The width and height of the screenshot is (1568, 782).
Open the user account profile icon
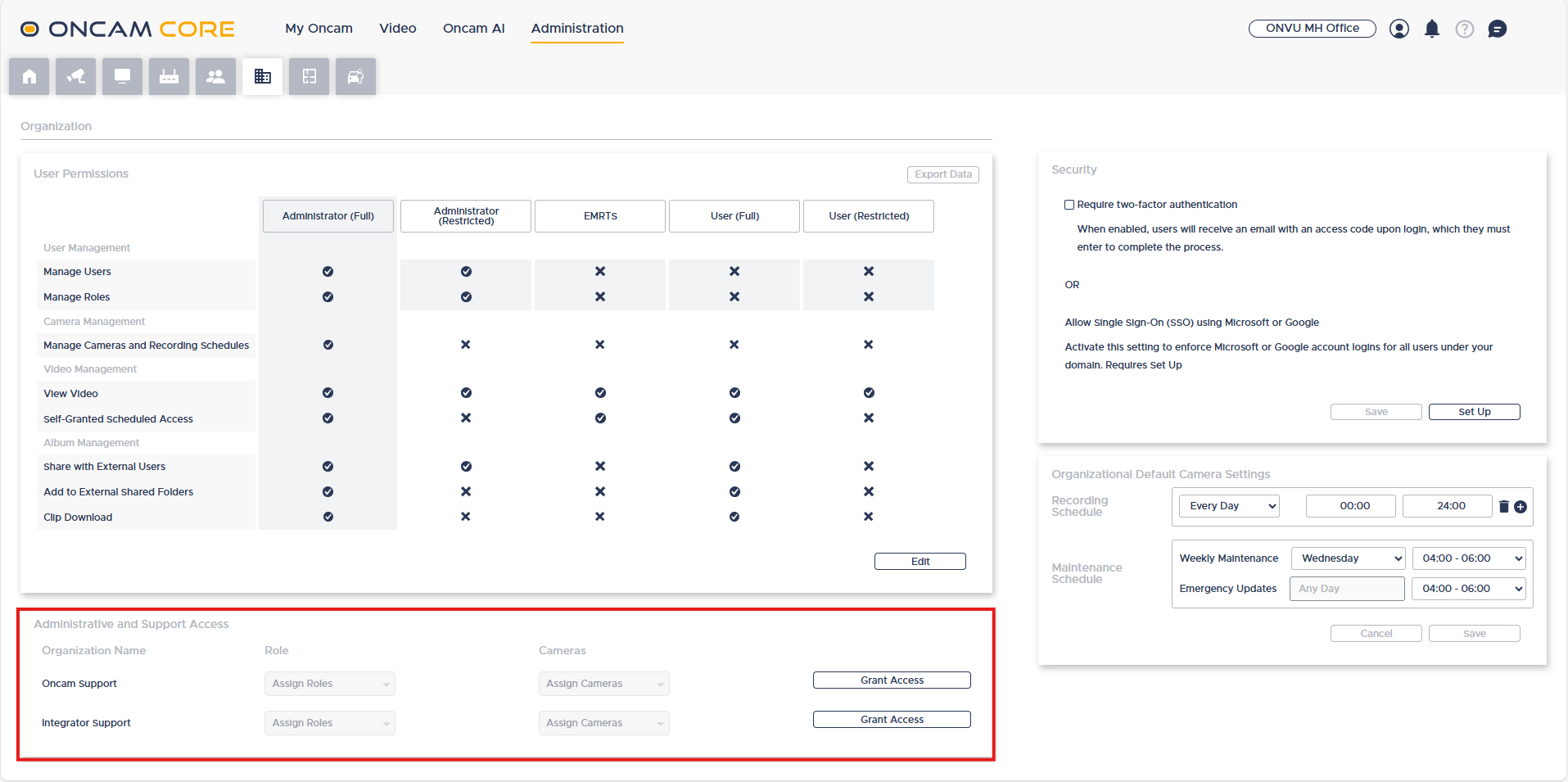pyautogui.click(x=1399, y=29)
